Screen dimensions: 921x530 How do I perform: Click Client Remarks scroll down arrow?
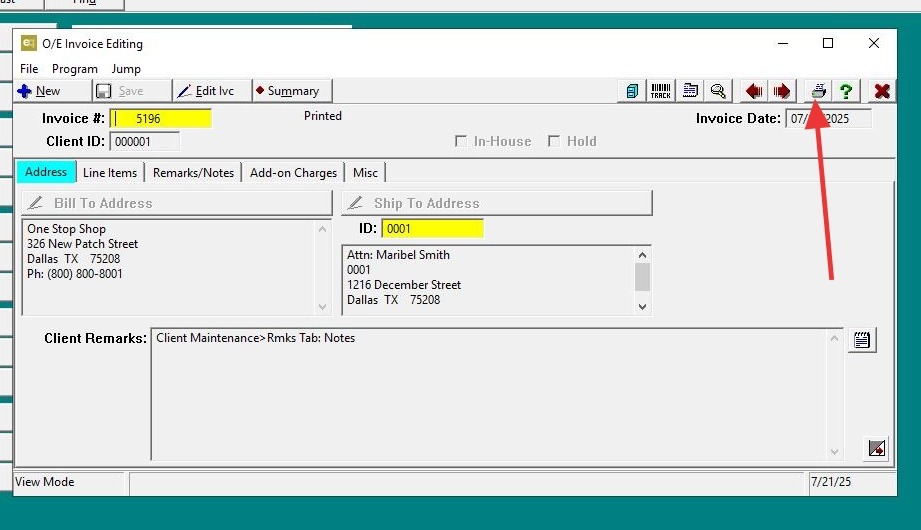834,451
